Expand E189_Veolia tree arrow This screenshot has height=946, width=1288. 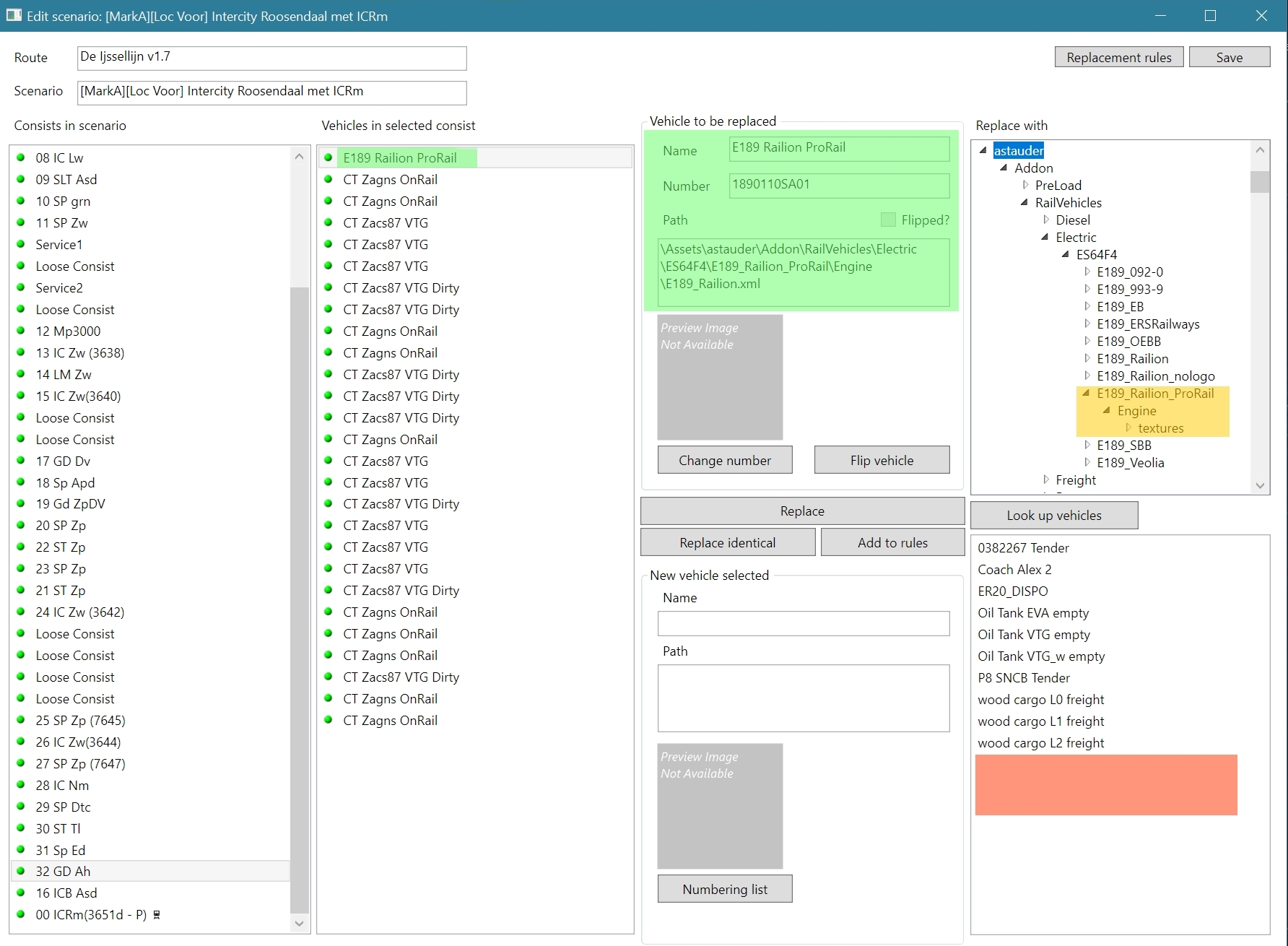click(1087, 462)
